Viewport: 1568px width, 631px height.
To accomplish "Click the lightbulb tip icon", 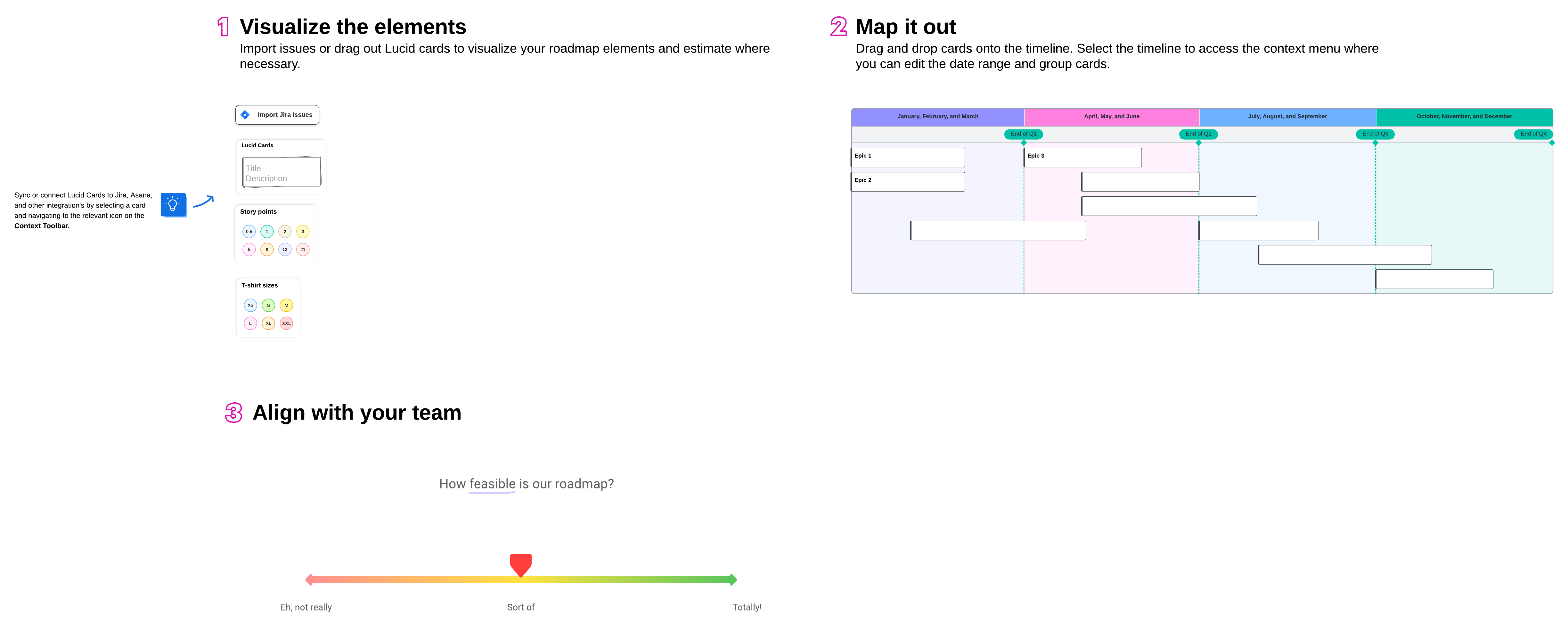I will click(173, 204).
